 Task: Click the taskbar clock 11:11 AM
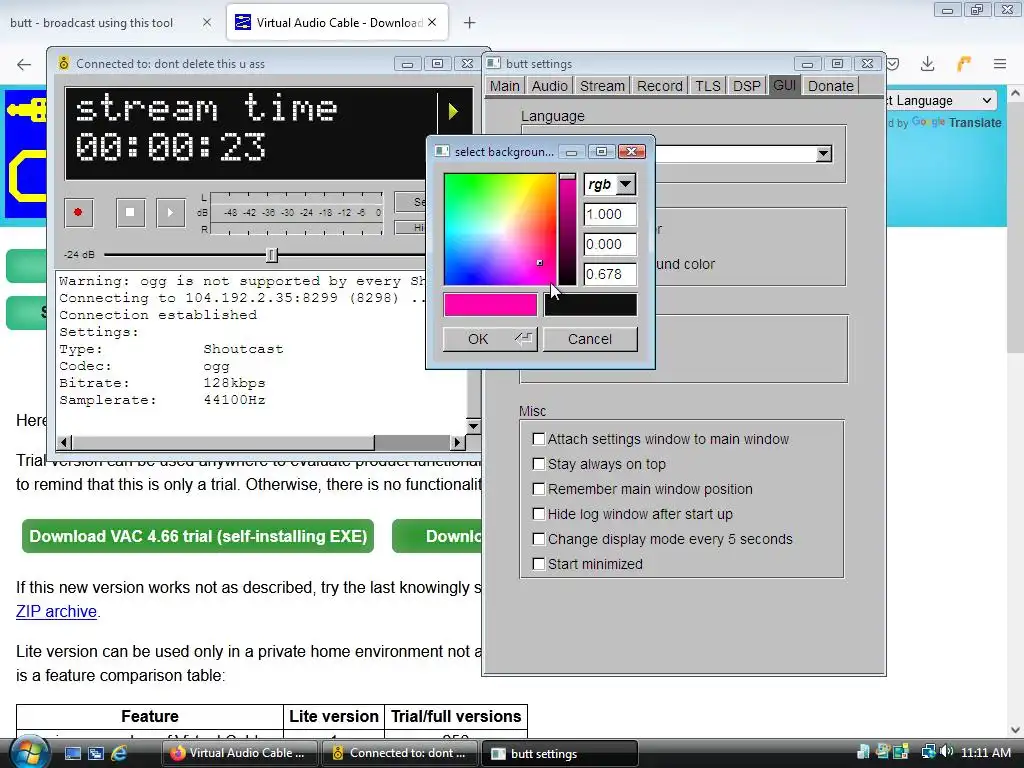pyautogui.click(x=985, y=752)
